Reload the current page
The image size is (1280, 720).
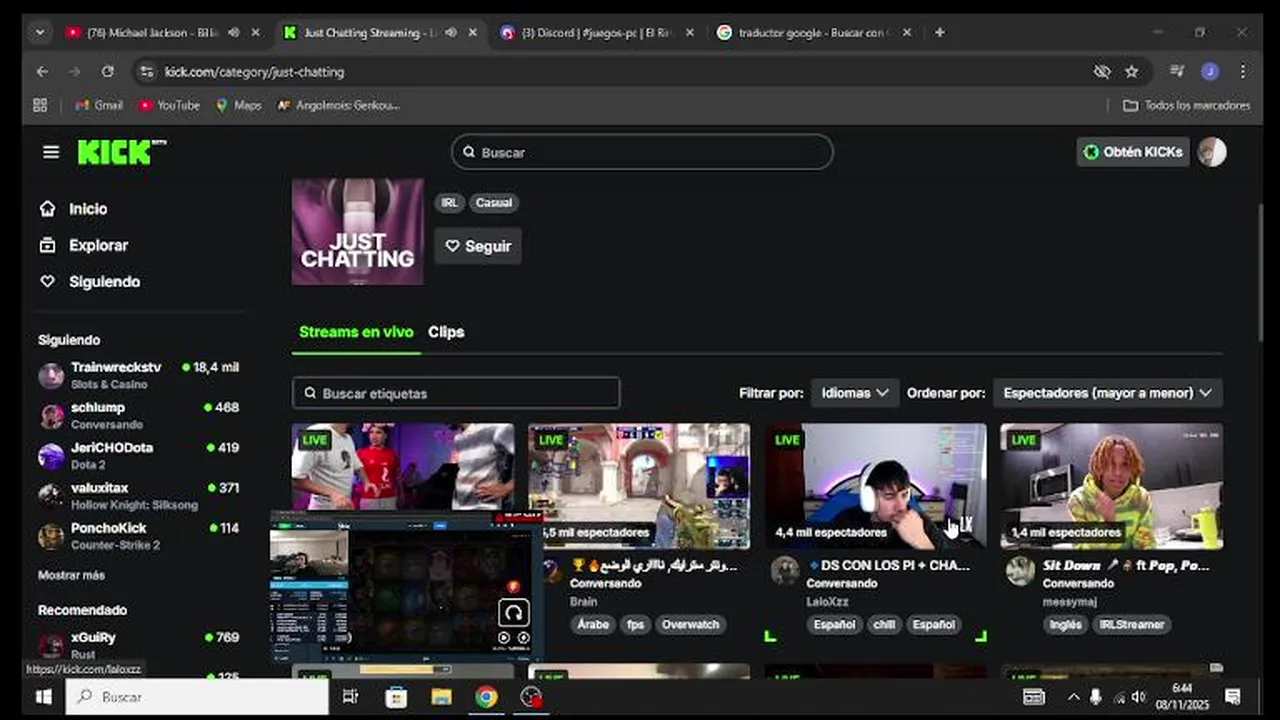pyautogui.click(x=107, y=72)
